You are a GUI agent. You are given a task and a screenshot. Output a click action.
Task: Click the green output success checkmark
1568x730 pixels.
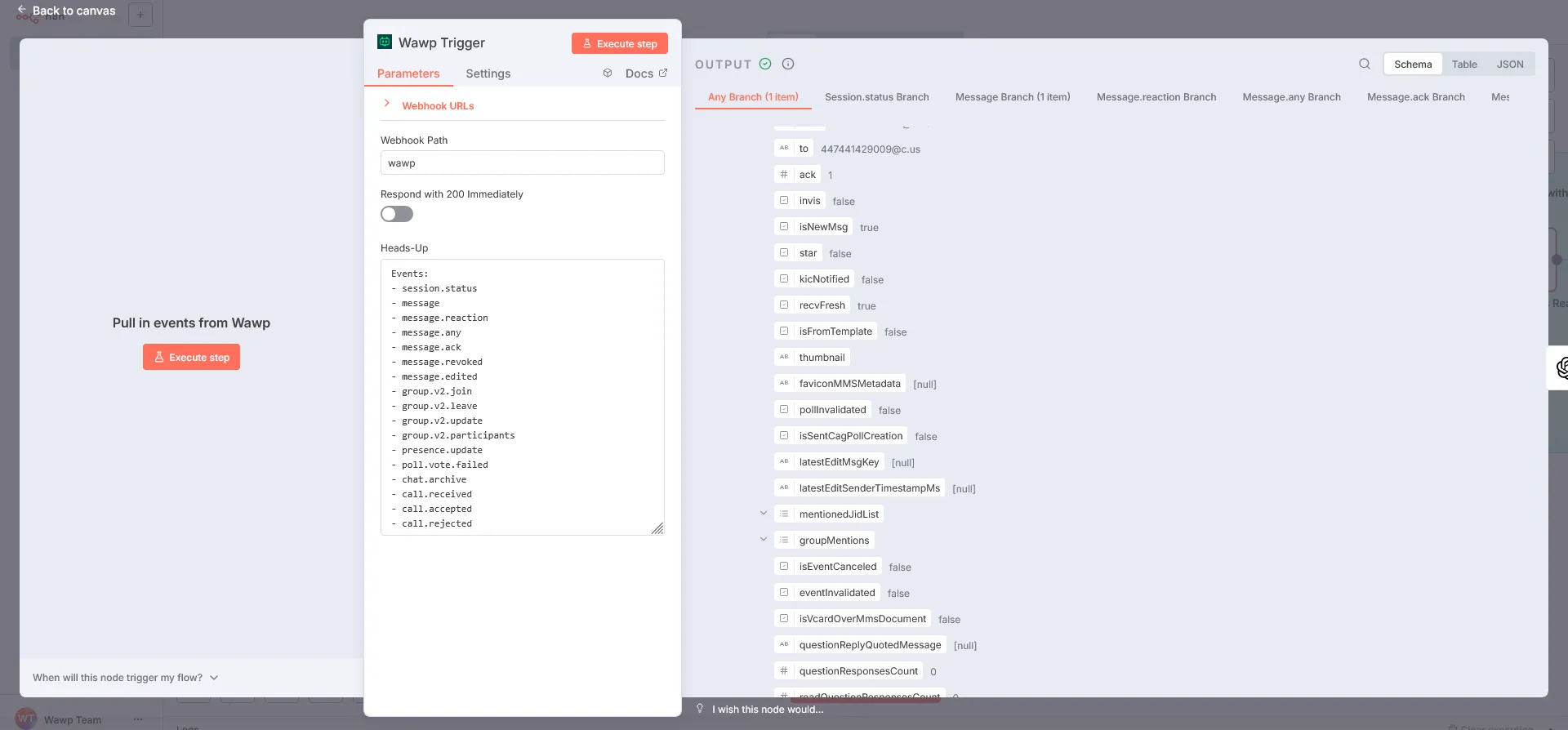click(x=765, y=64)
